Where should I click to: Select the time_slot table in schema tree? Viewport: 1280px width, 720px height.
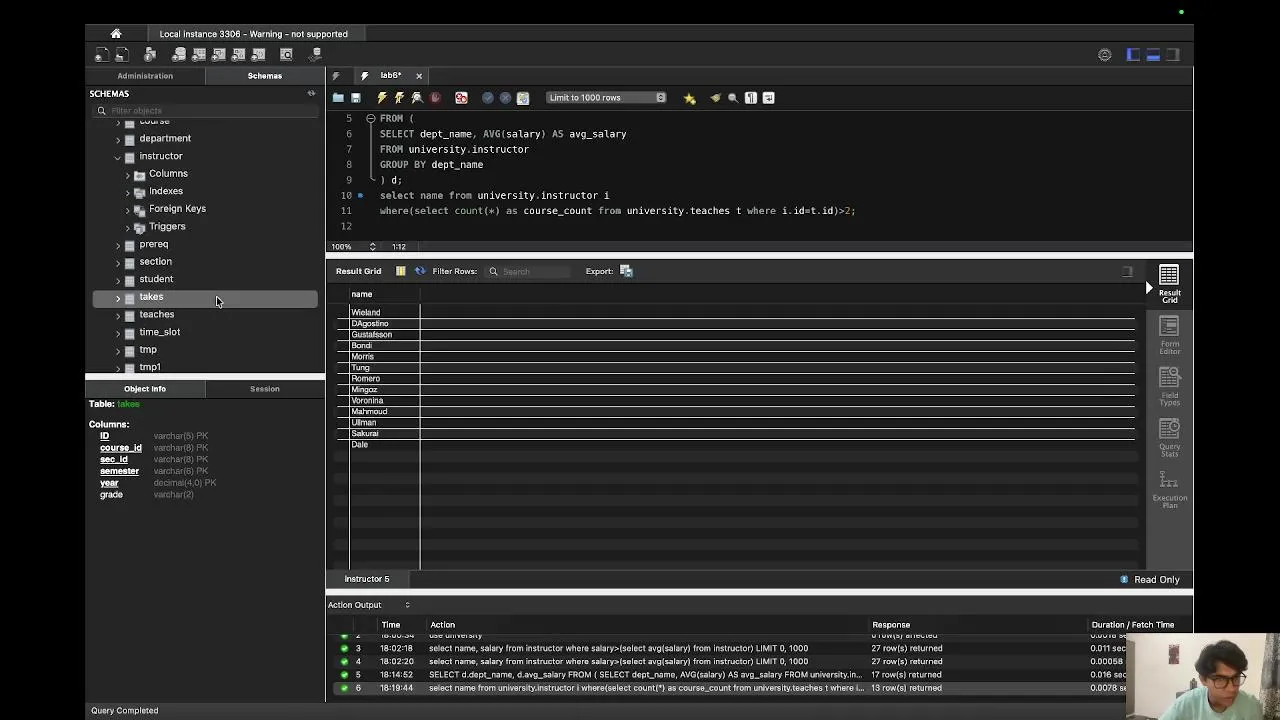[x=160, y=332]
